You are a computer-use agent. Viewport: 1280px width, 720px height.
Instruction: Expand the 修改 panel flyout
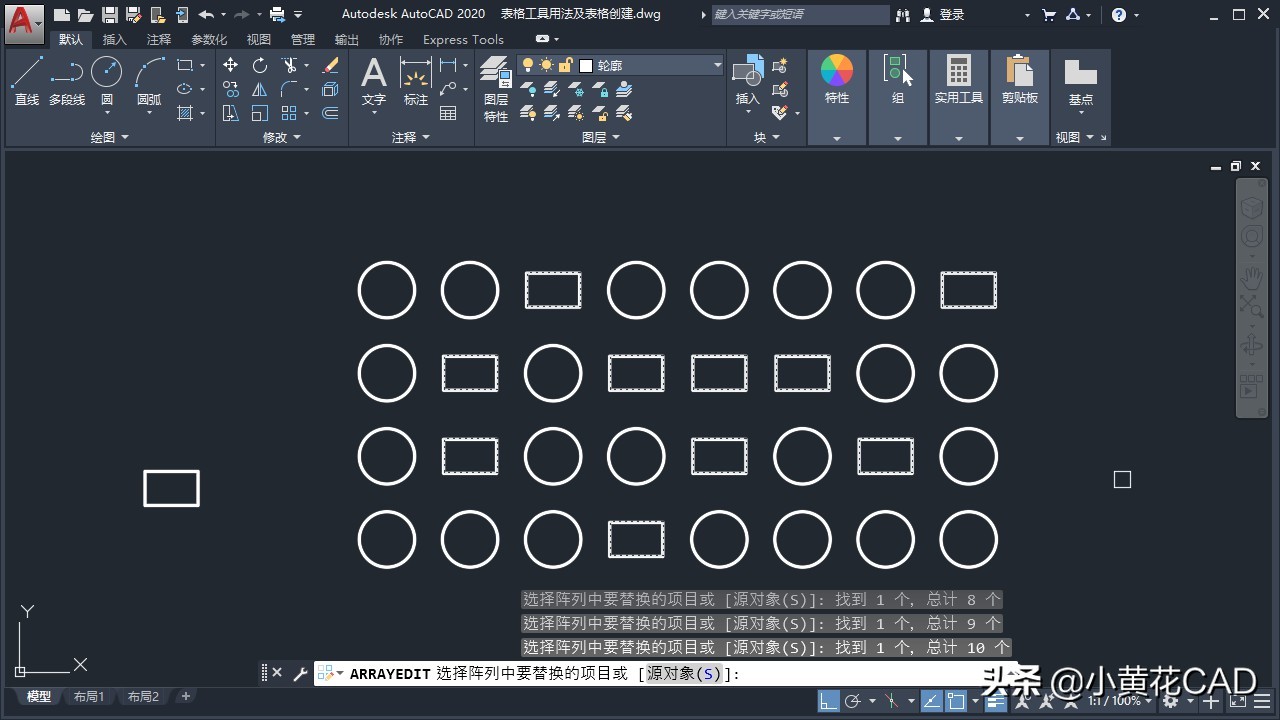tap(282, 137)
